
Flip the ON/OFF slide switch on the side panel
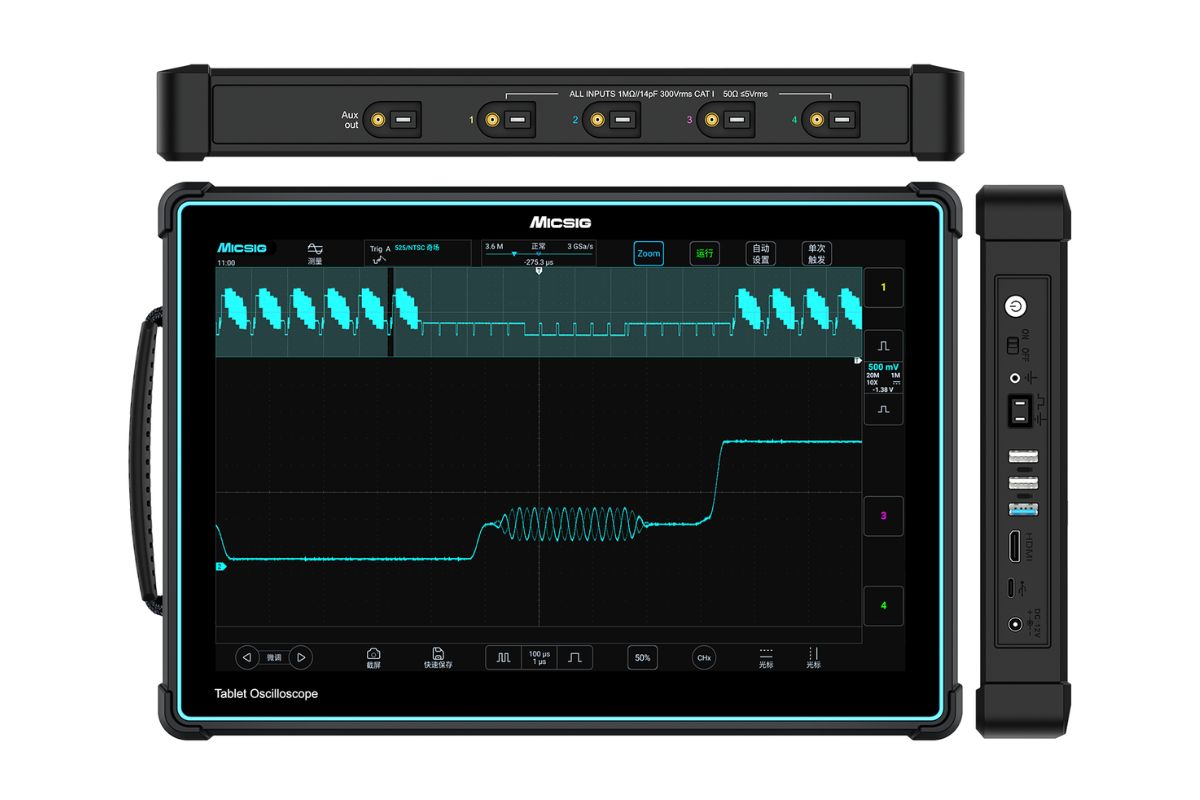coord(1011,345)
